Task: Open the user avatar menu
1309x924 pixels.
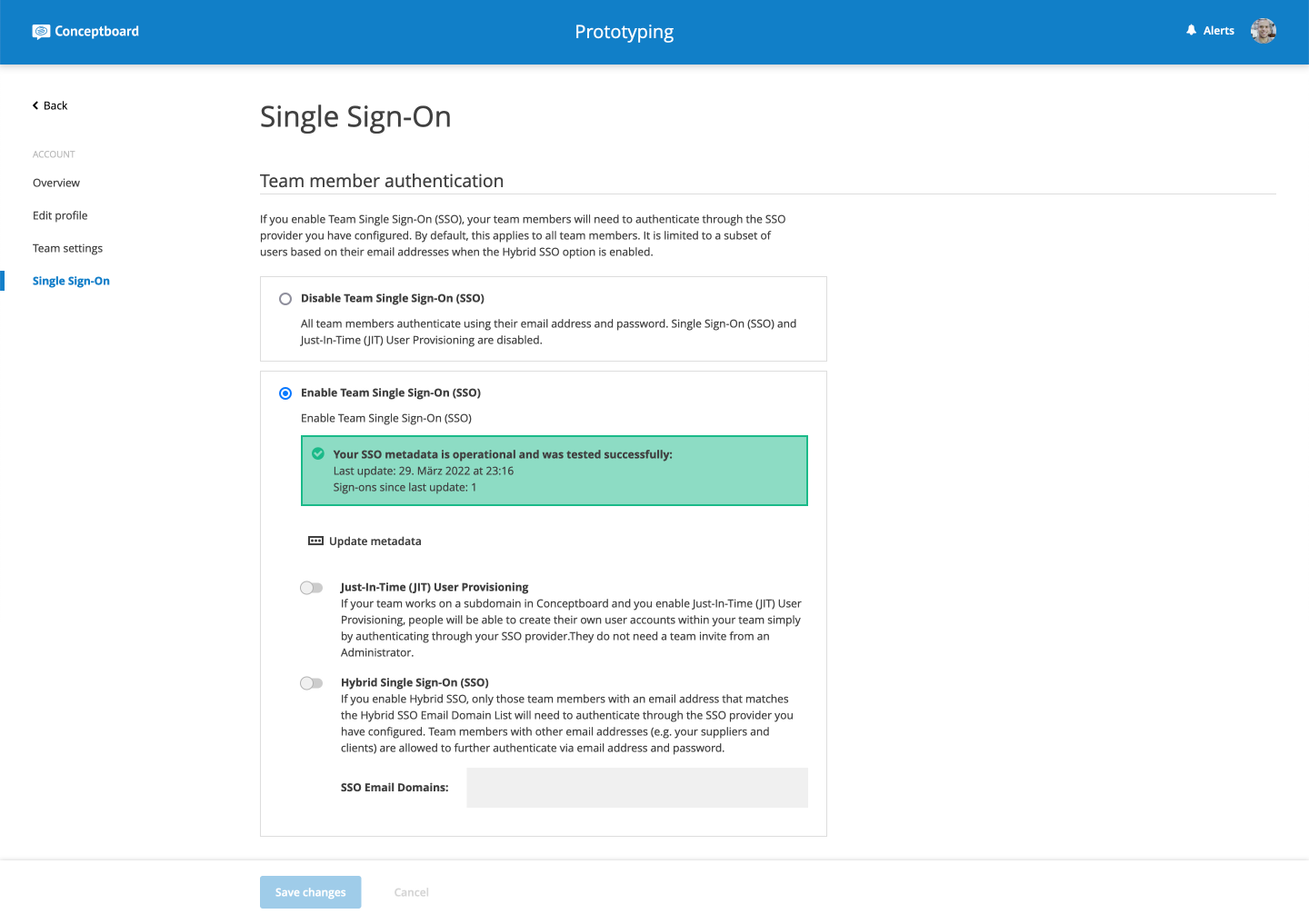Action: point(1263,31)
